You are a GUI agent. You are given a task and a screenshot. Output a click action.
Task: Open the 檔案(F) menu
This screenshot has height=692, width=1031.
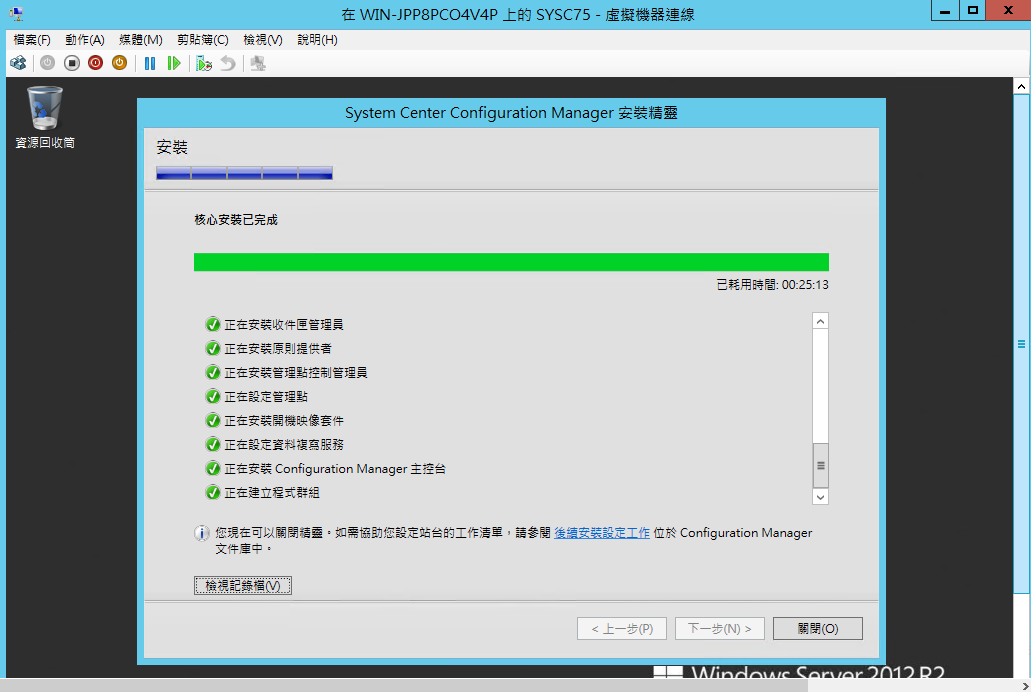pyautogui.click(x=32, y=40)
